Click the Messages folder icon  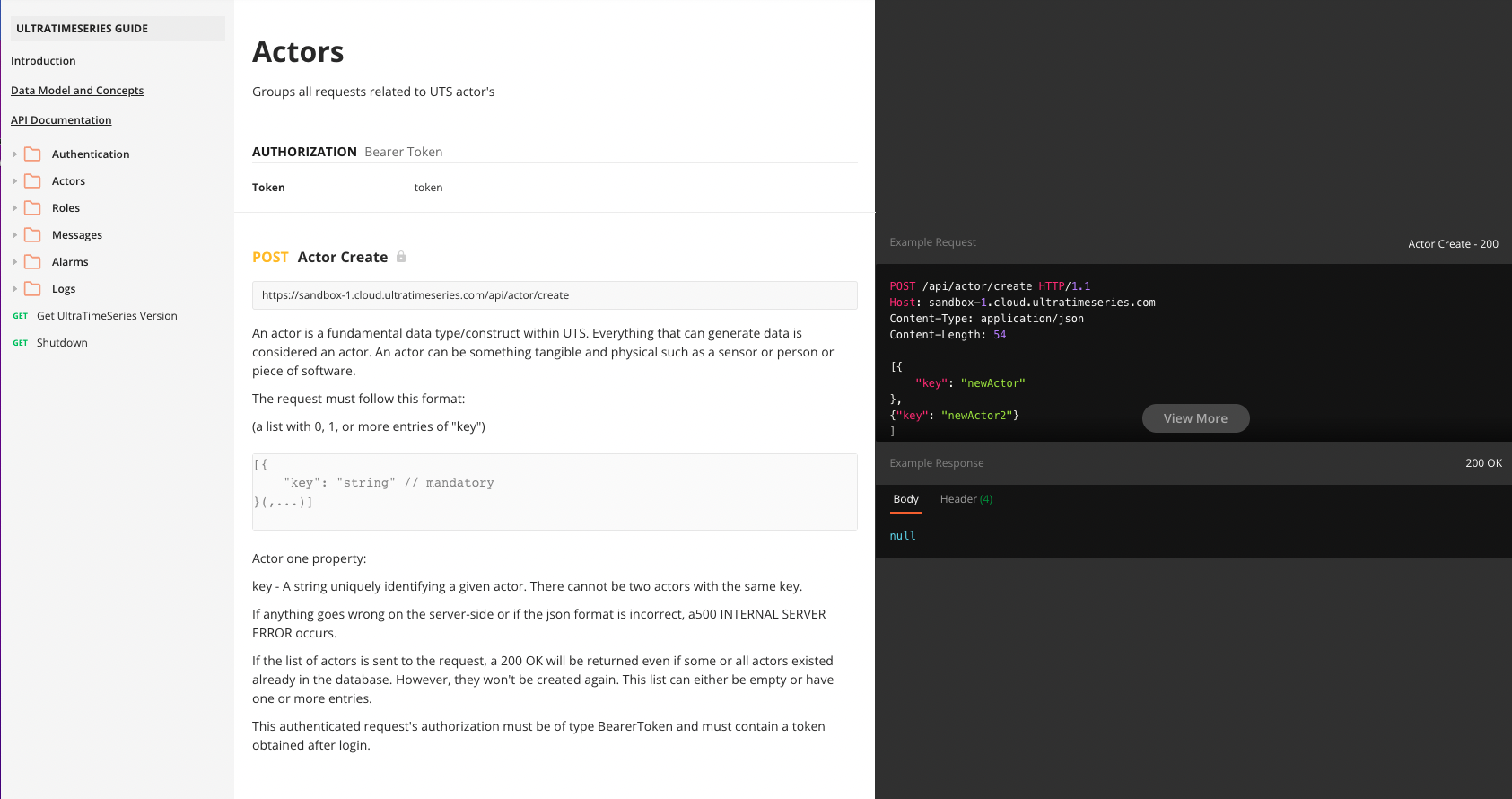click(32, 235)
